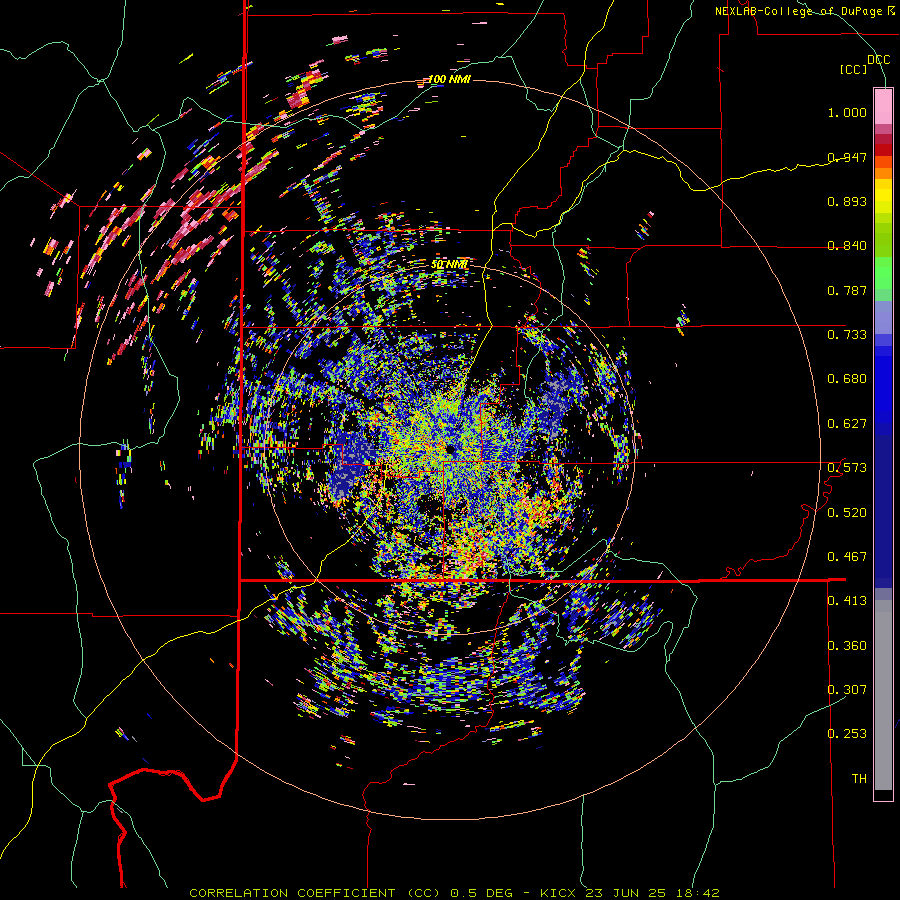This screenshot has width=900, height=900.
Task: Click the TH label on the scale
Action: coord(859,779)
